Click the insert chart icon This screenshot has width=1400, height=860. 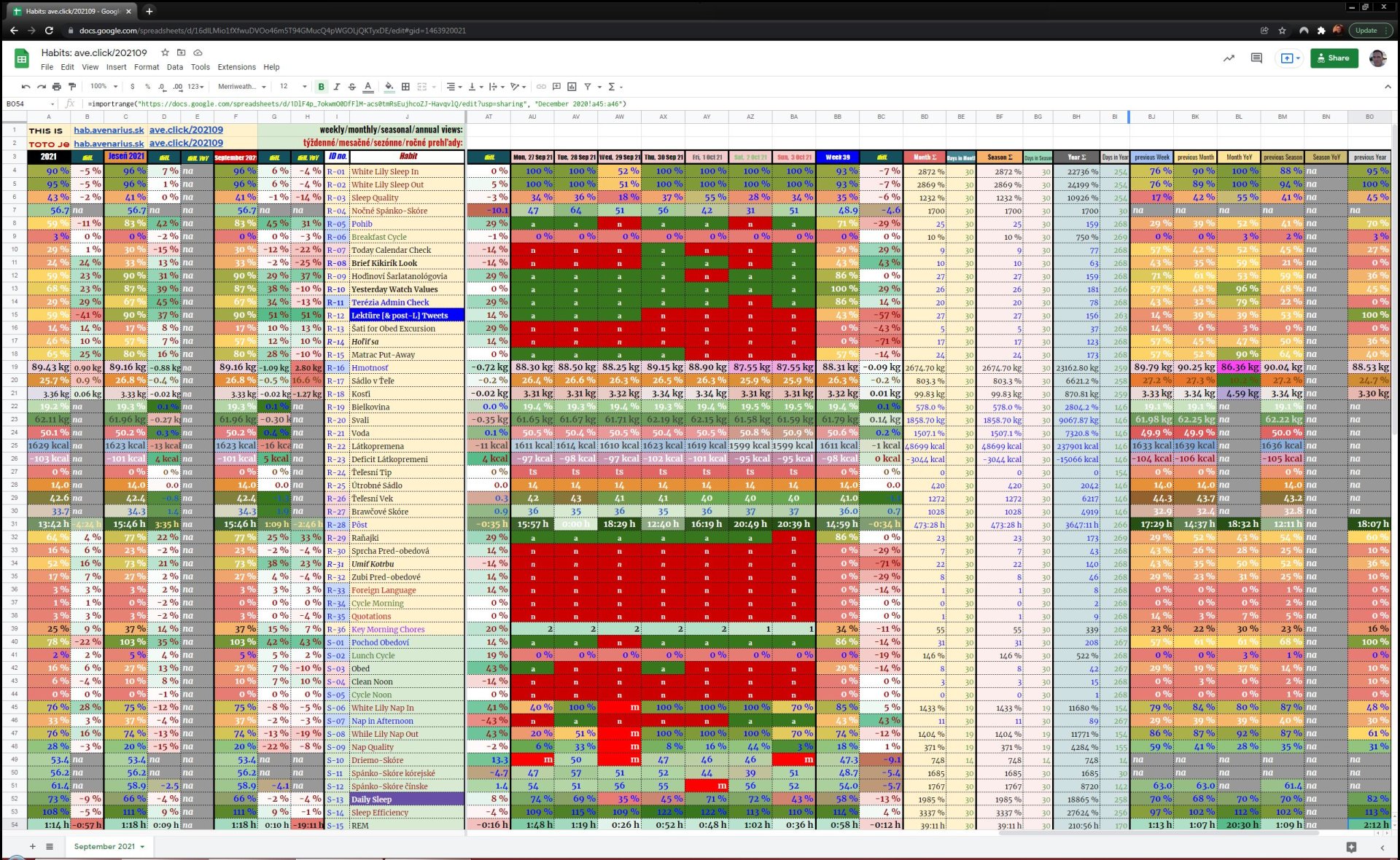572,87
